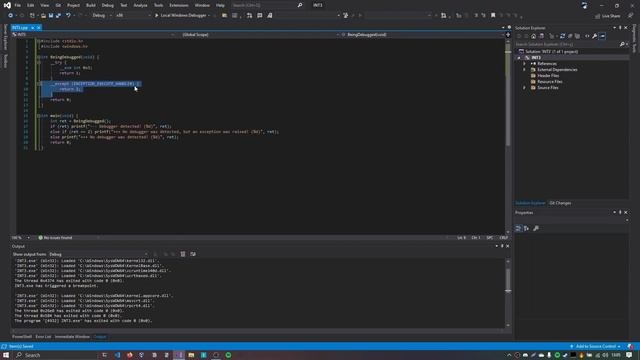Click the navigate backward toolbar icon
640x360 pixels.
point(11,16)
